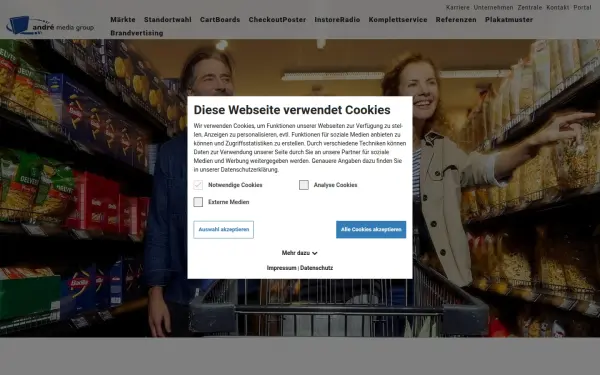The image size is (600, 375).
Task: Open the Standortwahl menu item
Action: click(x=168, y=20)
